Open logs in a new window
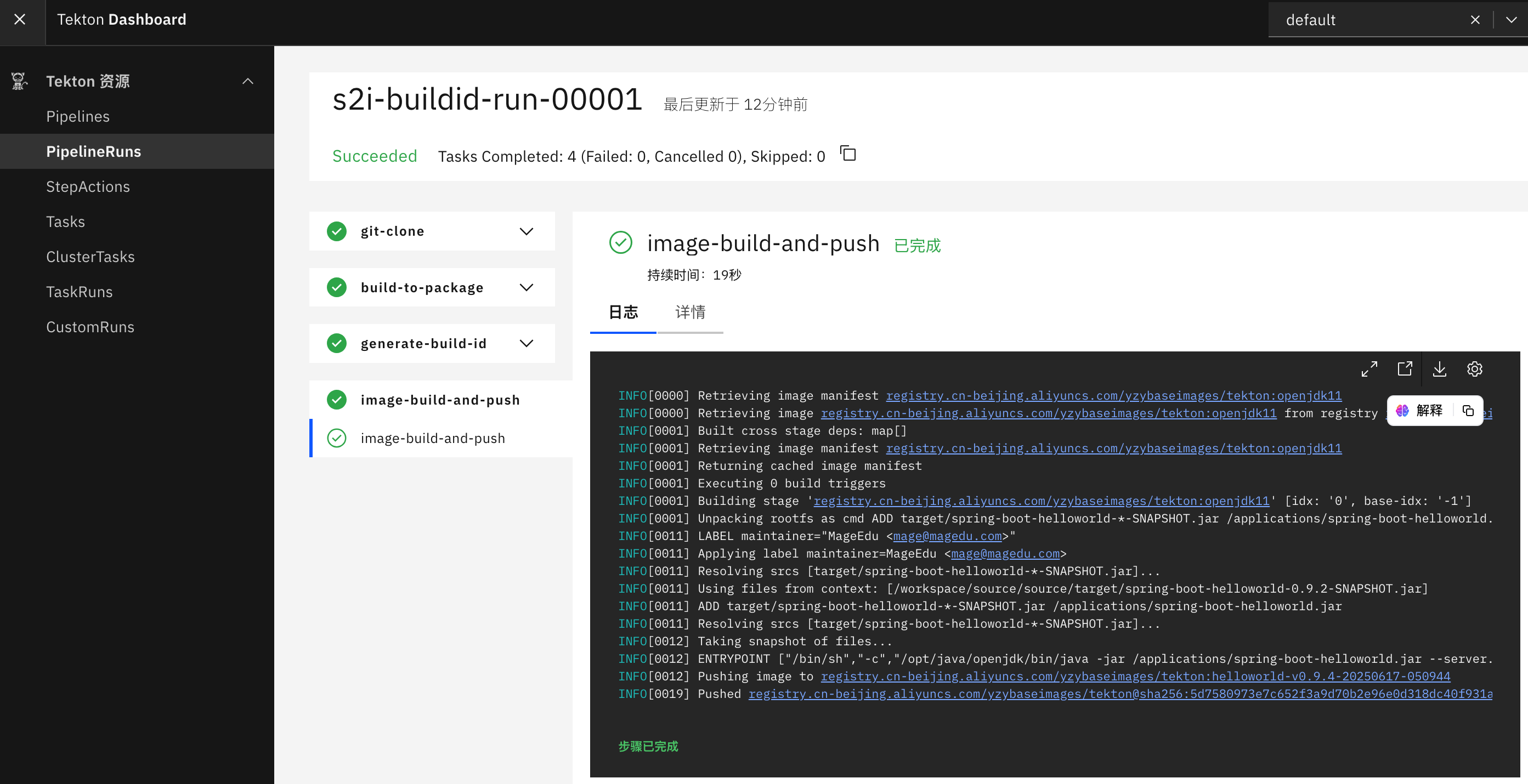 [x=1405, y=369]
